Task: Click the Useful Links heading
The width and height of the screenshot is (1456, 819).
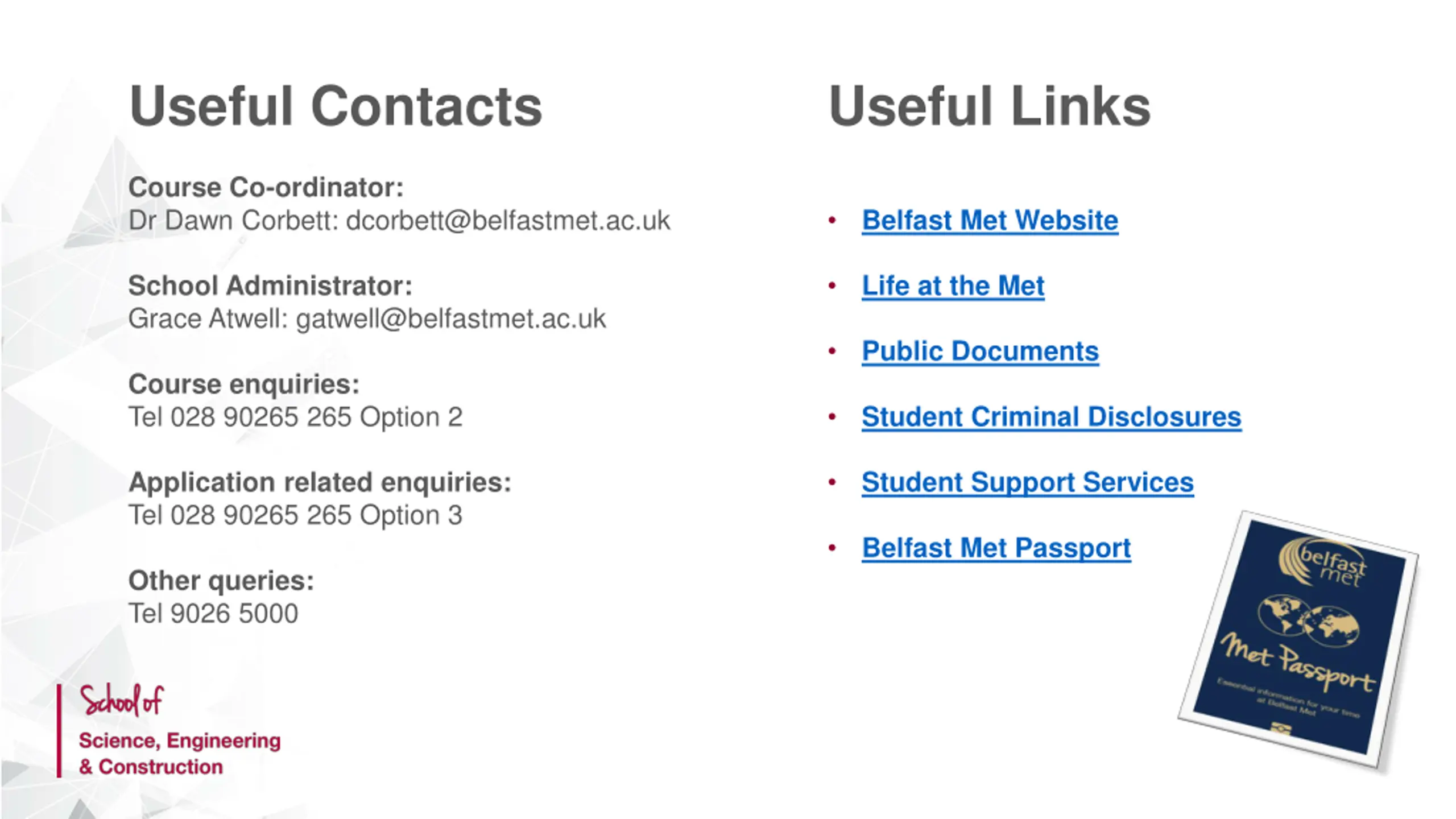Action: tap(990, 106)
